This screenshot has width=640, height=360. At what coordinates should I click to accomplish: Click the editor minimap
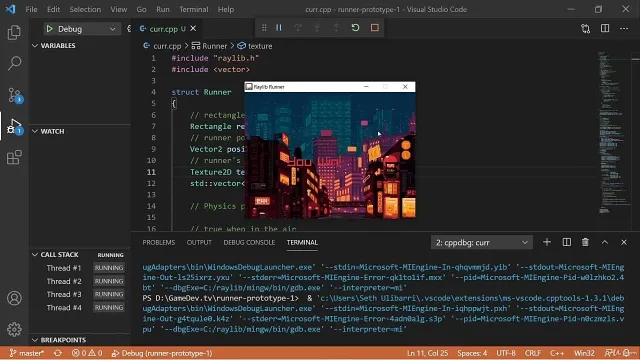pos(614,133)
